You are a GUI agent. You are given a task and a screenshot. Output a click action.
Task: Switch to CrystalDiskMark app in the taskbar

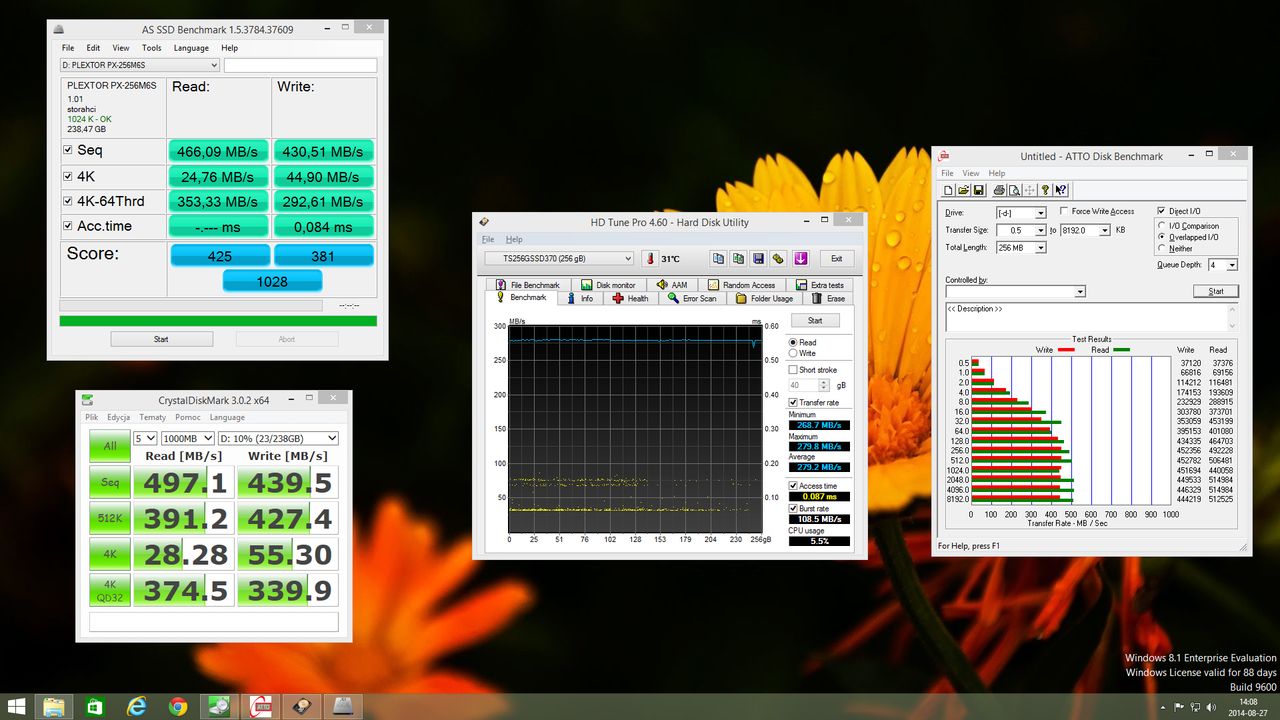pos(219,706)
